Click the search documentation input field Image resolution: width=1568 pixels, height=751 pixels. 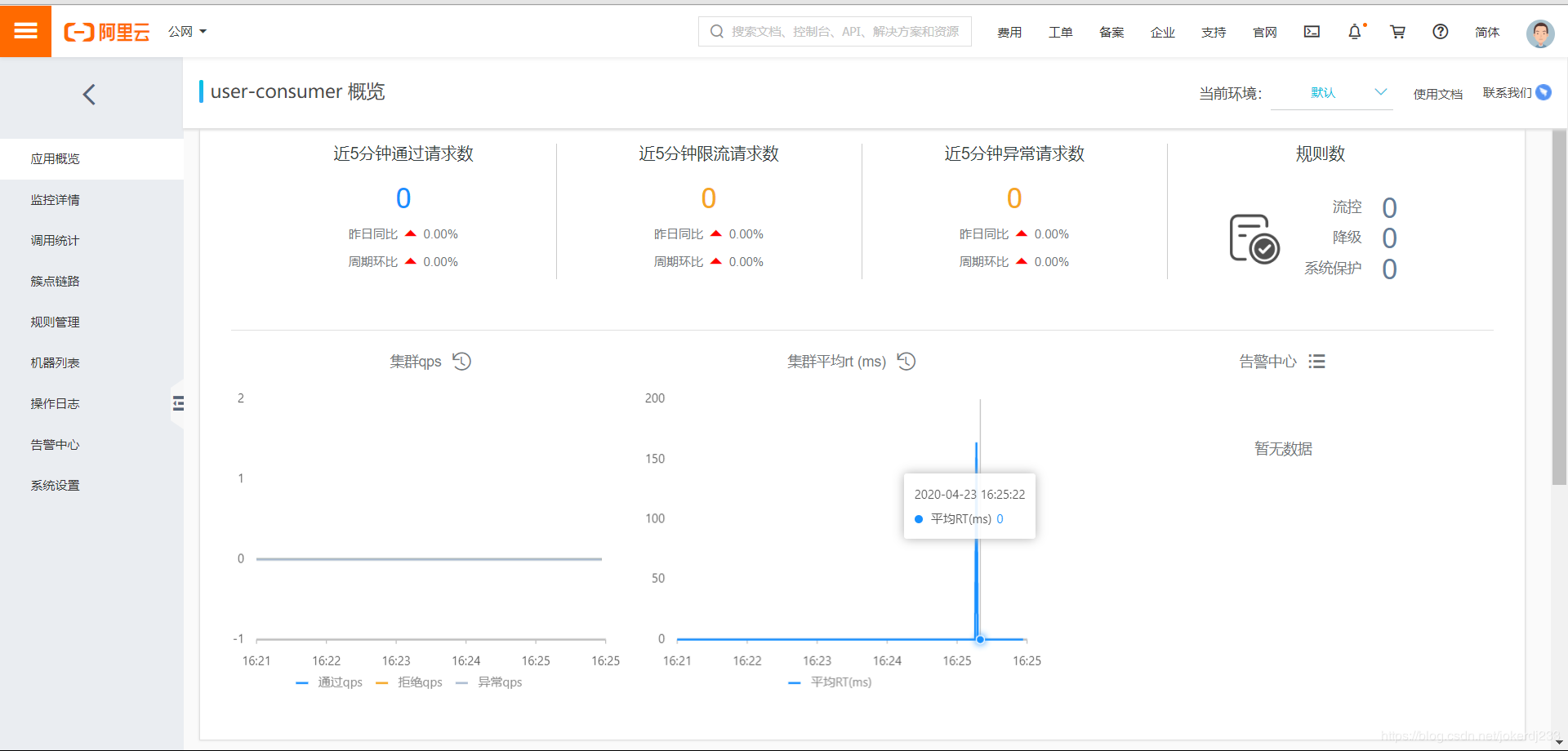pyautogui.click(x=835, y=32)
